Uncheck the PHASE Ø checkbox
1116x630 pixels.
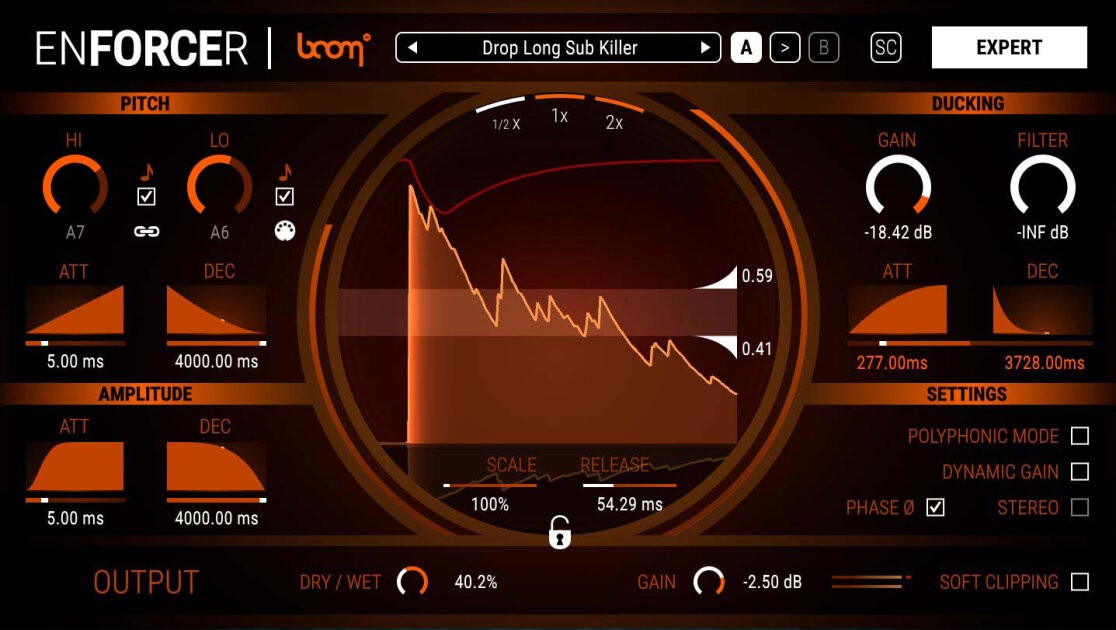tap(935, 508)
